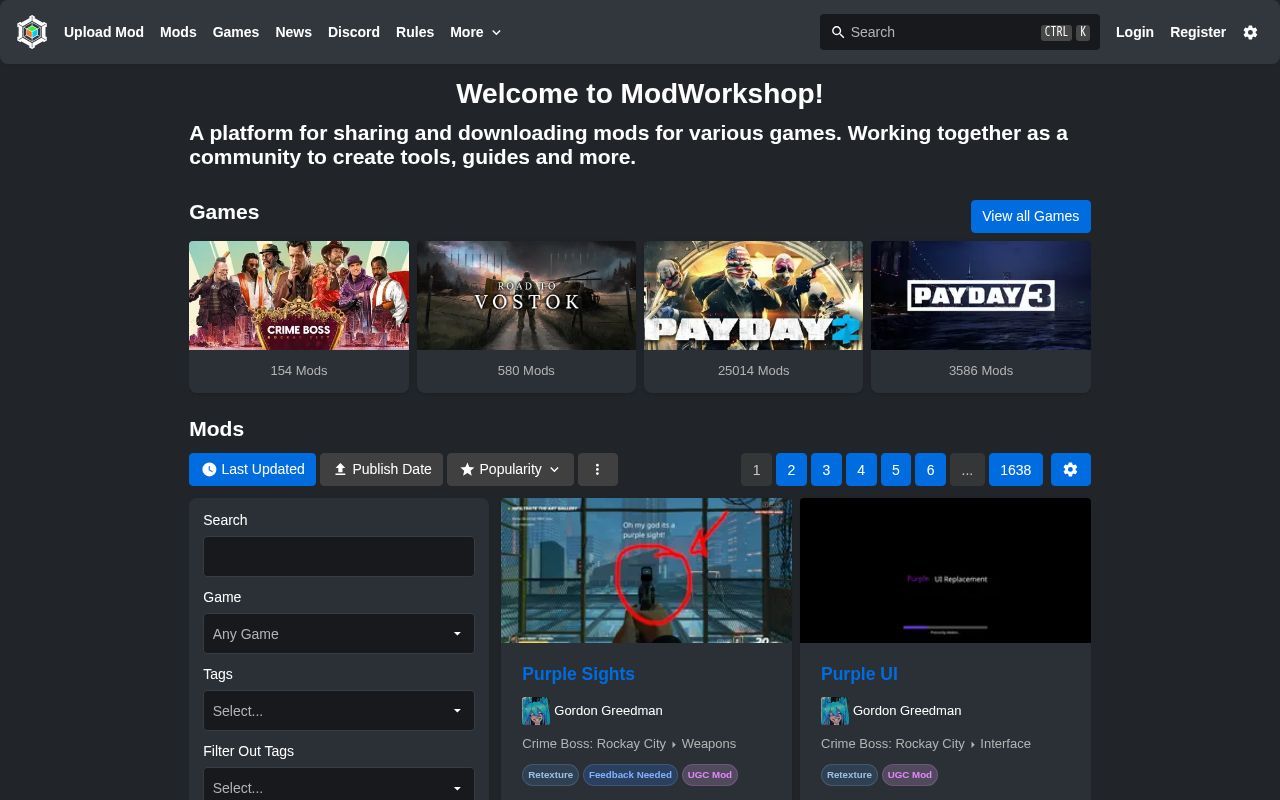This screenshot has height=800, width=1280.
Task: Open Rules in navbar
Action: coord(415,32)
